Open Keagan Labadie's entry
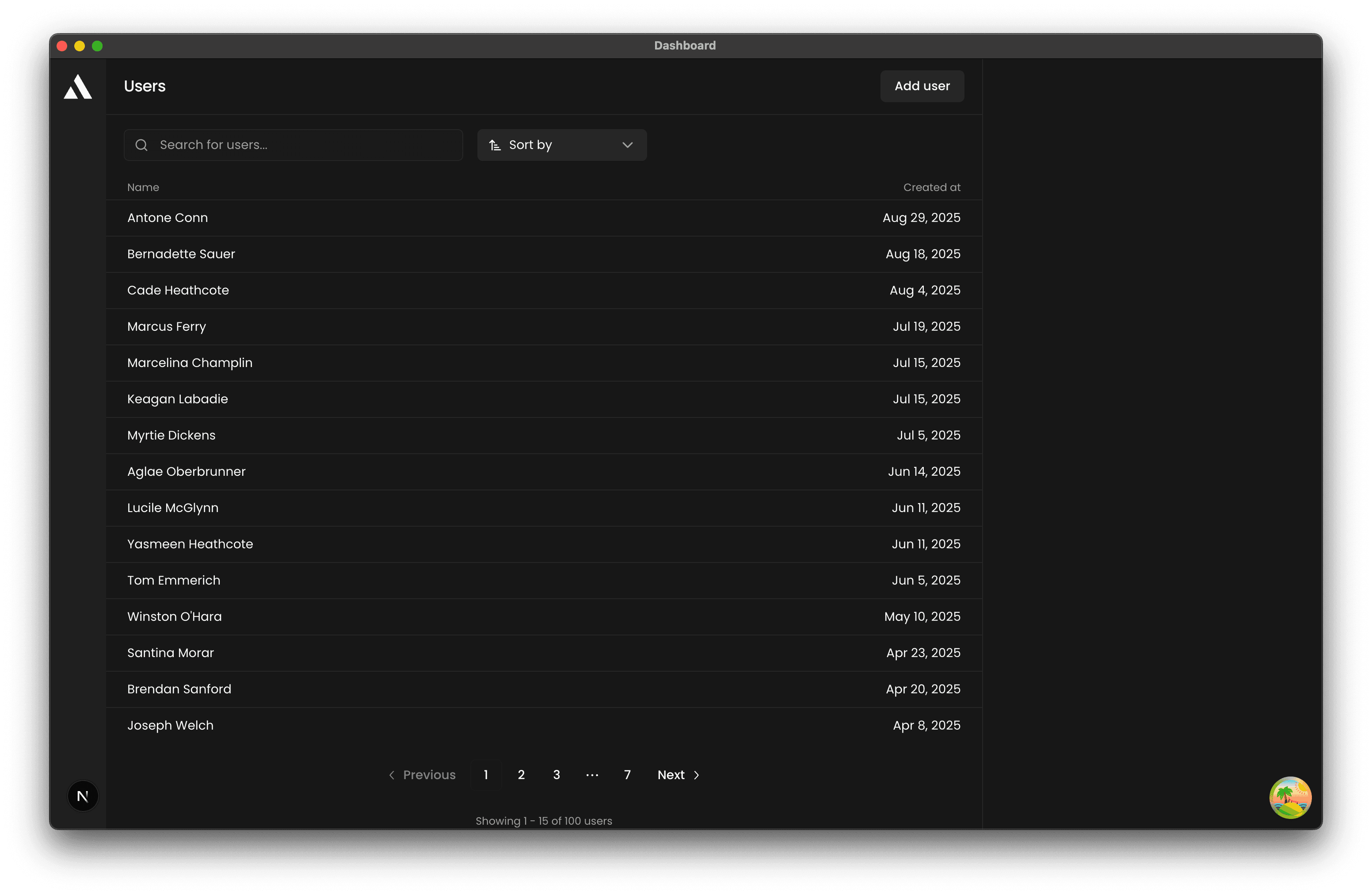This screenshot has height=895, width=1372. click(544, 400)
